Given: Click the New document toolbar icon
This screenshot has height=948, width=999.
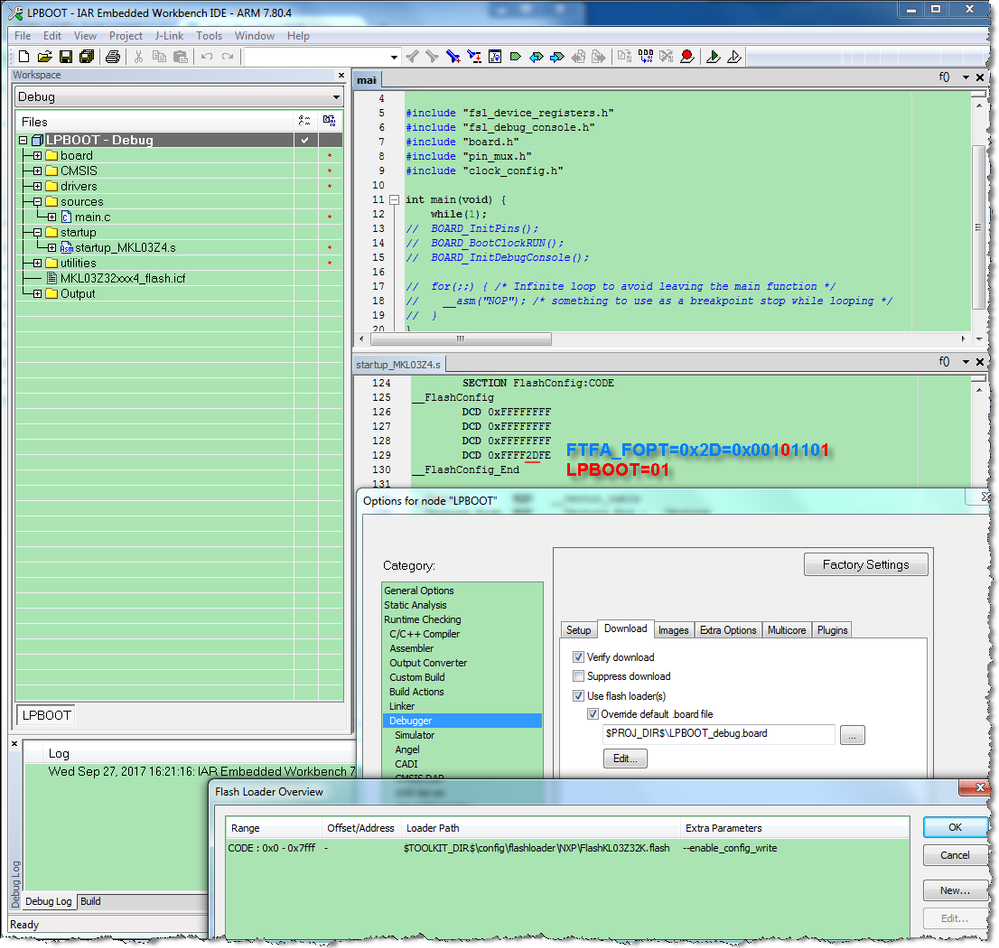Looking at the screenshot, I should [x=24, y=57].
